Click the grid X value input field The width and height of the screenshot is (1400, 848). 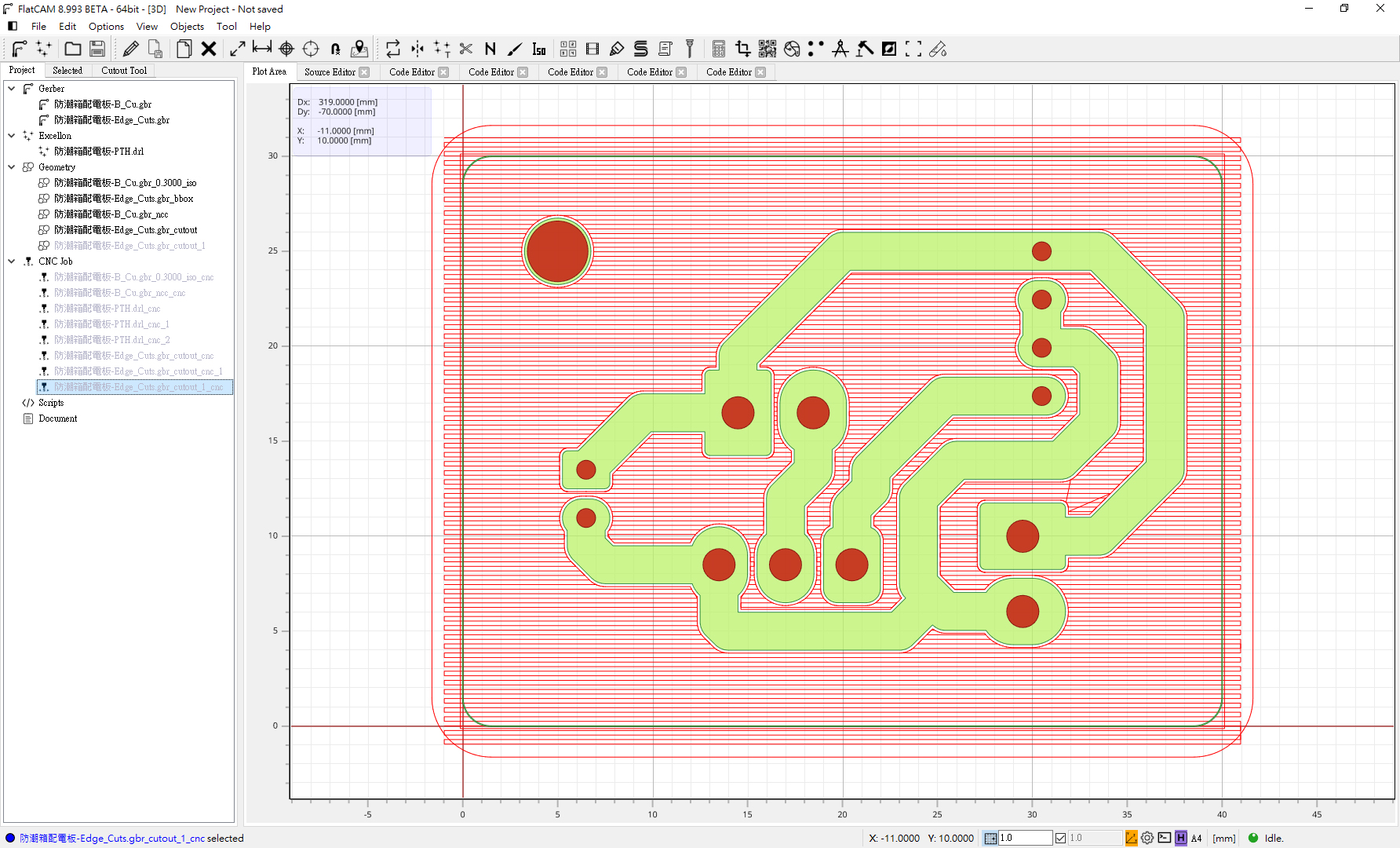tap(1024, 838)
